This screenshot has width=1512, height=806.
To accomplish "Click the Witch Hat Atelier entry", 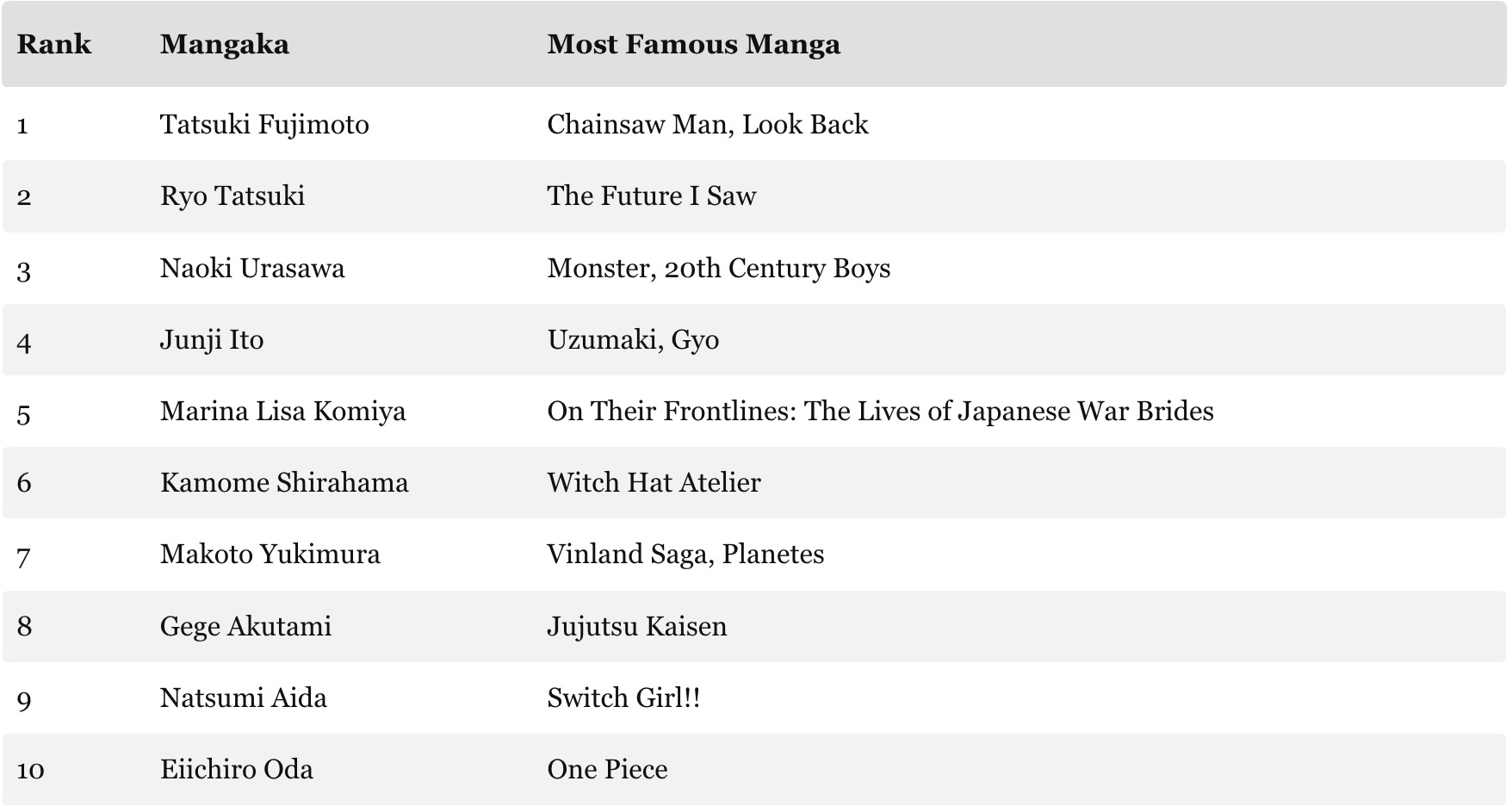I will [x=654, y=483].
